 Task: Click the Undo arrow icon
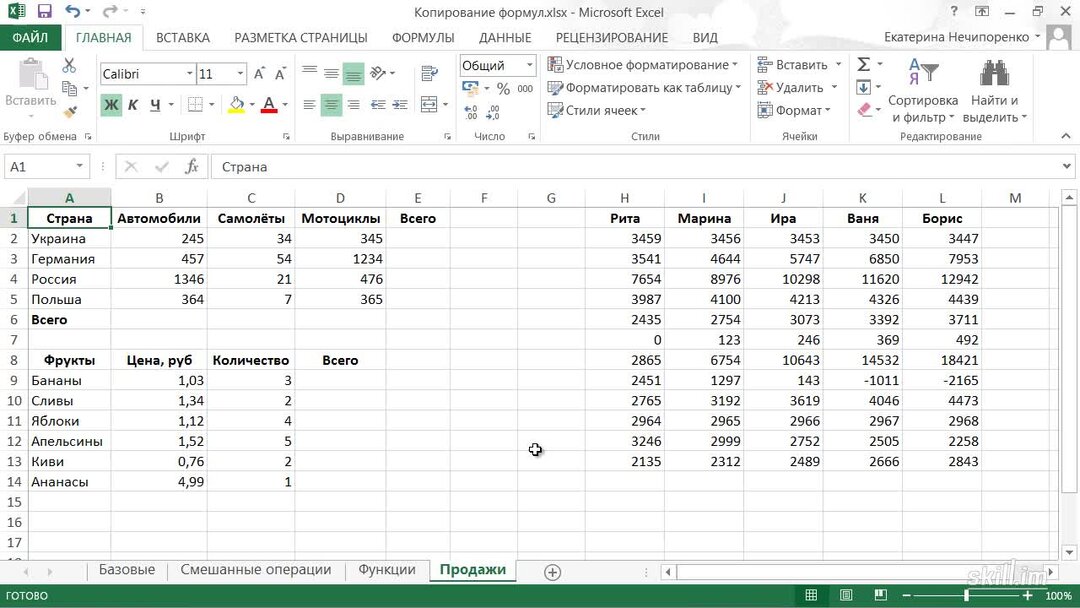click(72, 11)
